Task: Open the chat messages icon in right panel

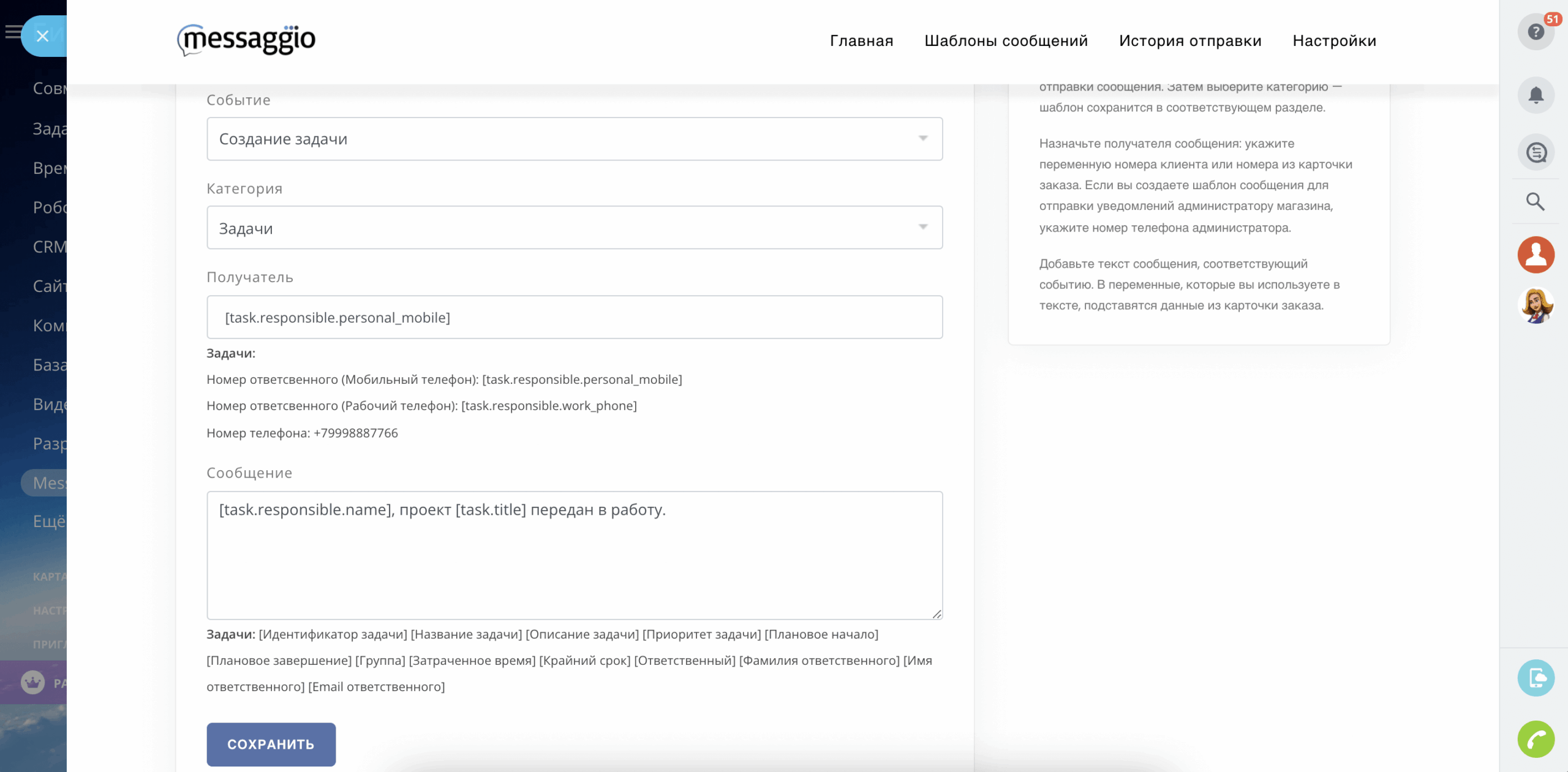Action: tap(1536, 152)
